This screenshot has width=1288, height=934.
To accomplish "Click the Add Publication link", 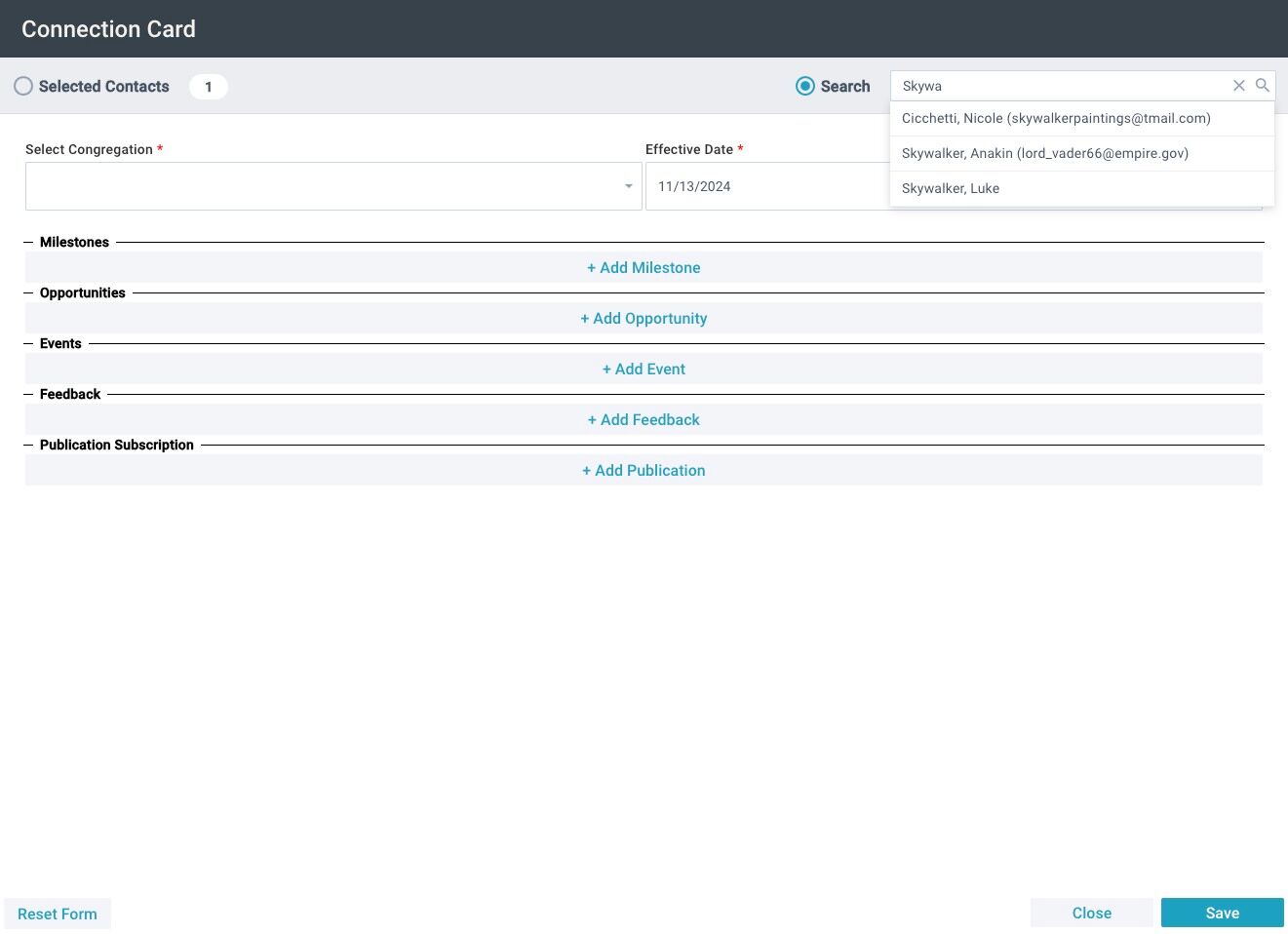I will (644, 470).
